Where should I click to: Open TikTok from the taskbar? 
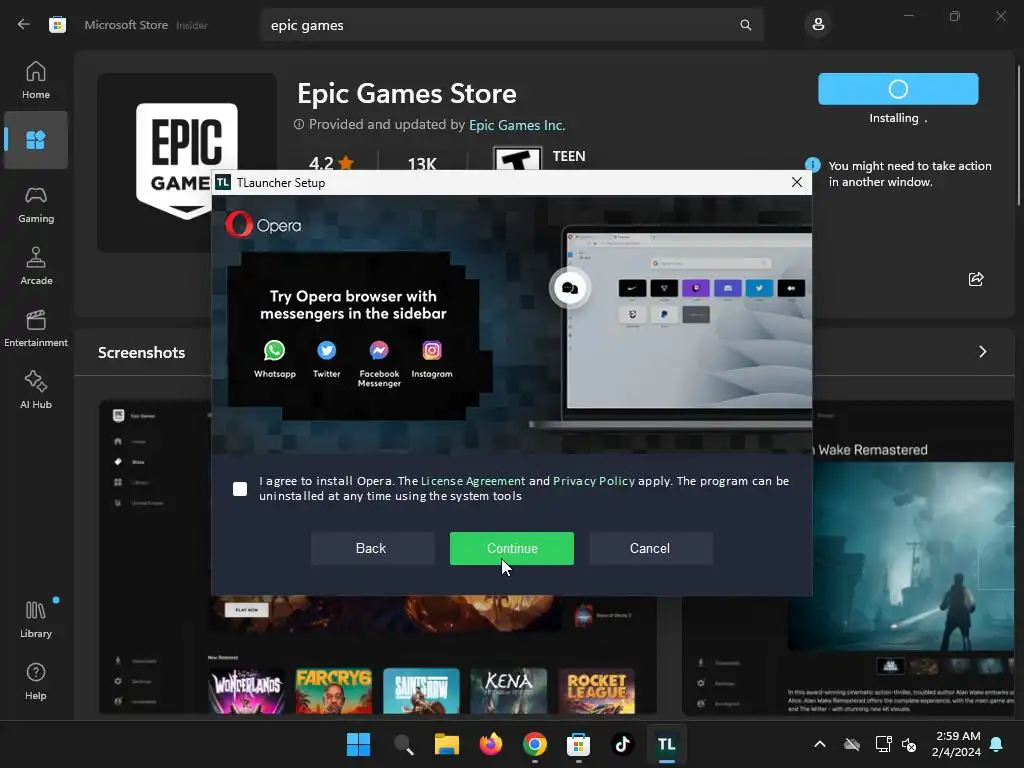[x=622, y=744]
